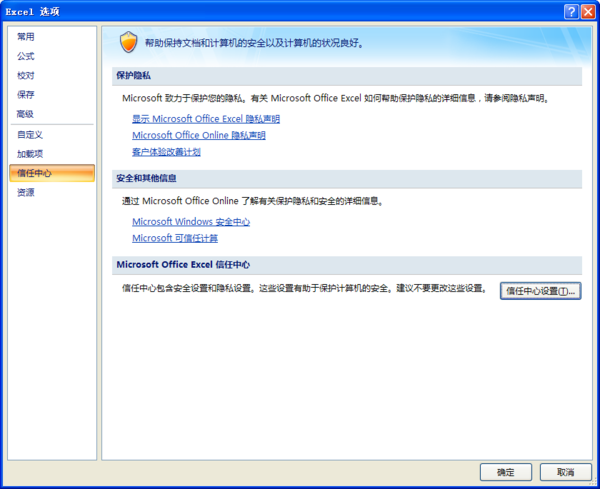Open Microsoft Windows 安全中心 link
The image size is (600, 489).
coord(191,222)
